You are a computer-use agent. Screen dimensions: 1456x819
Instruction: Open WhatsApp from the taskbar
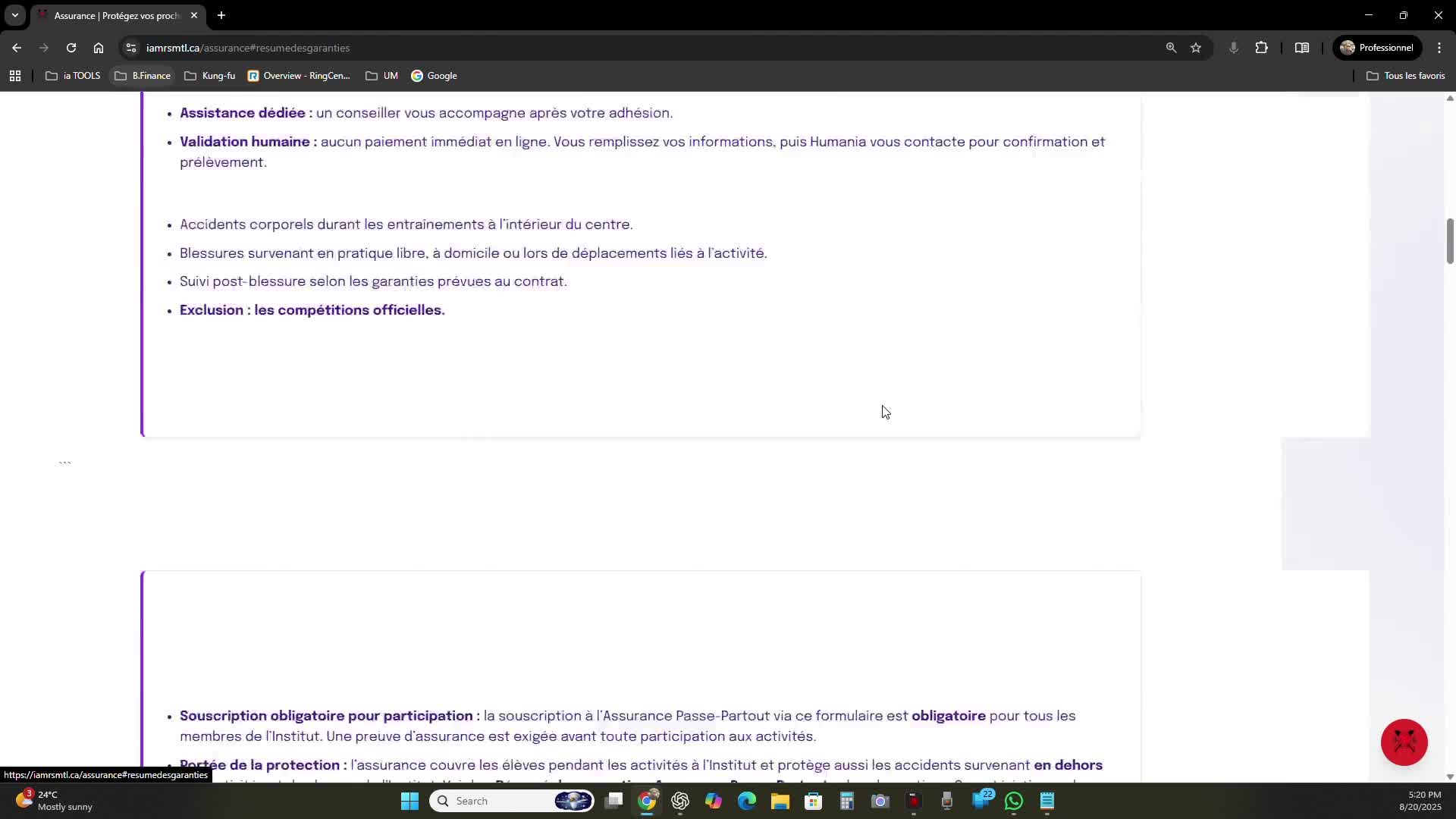1014,801
